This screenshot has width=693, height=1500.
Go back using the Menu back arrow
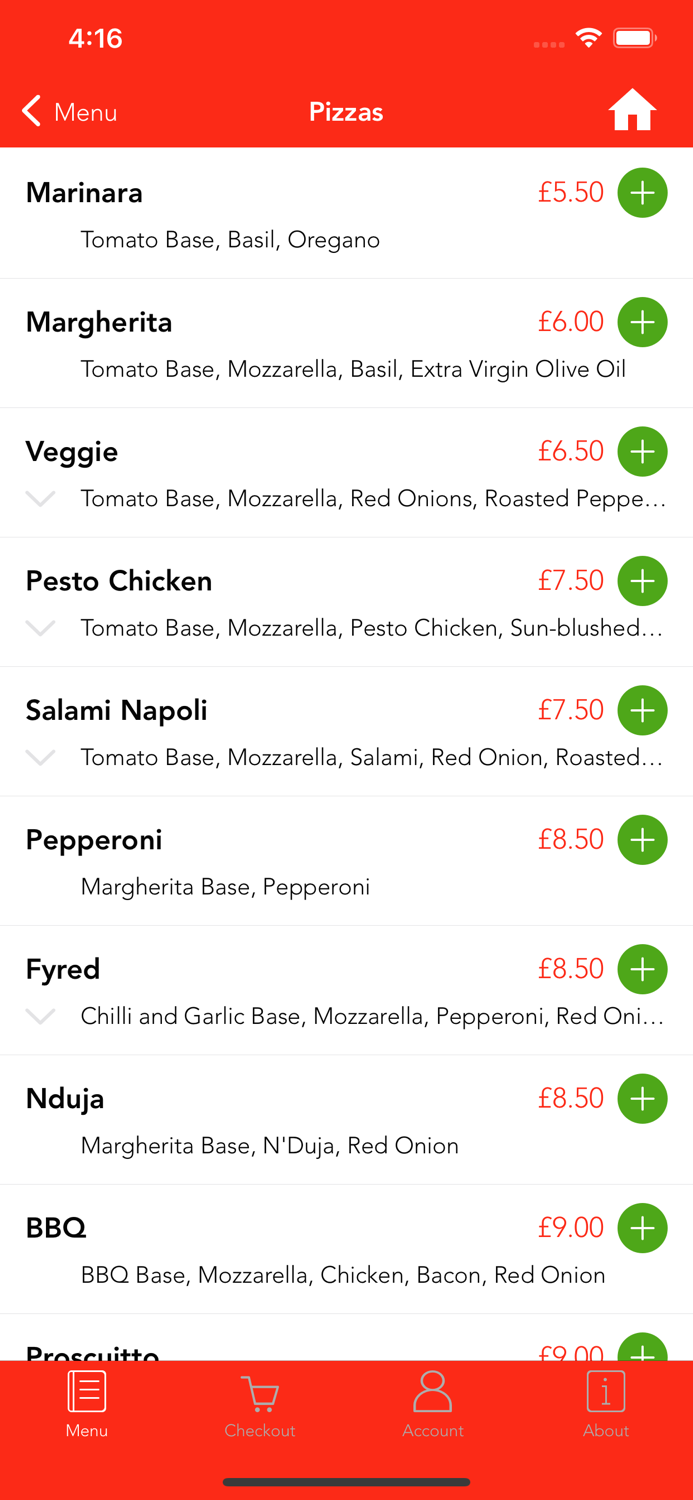tap(68, 111)
